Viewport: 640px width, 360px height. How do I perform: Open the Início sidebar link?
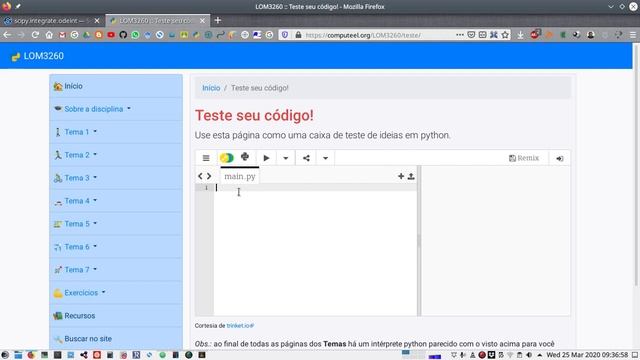tap(116, 86)
